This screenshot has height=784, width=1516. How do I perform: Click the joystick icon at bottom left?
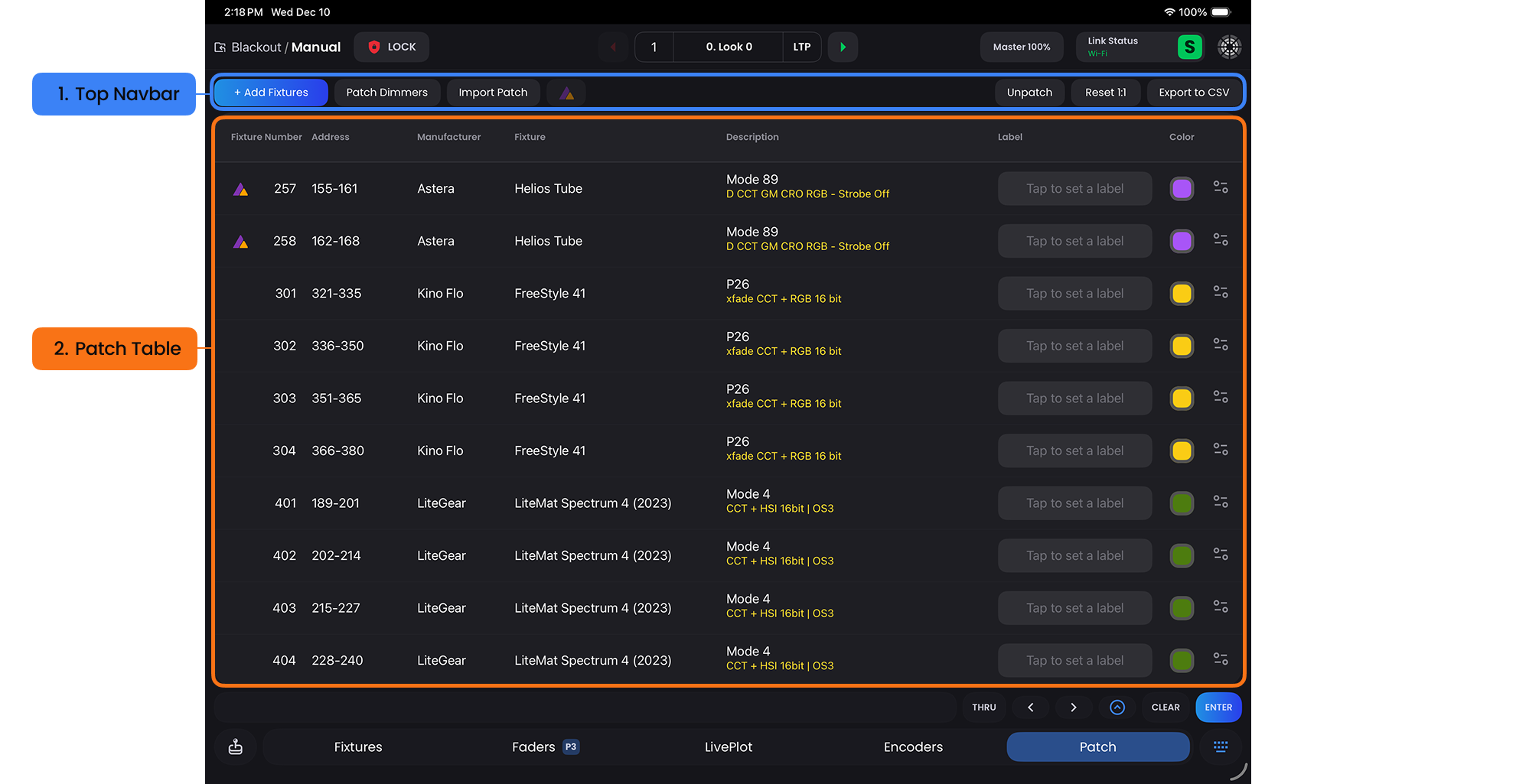(236, 747)
